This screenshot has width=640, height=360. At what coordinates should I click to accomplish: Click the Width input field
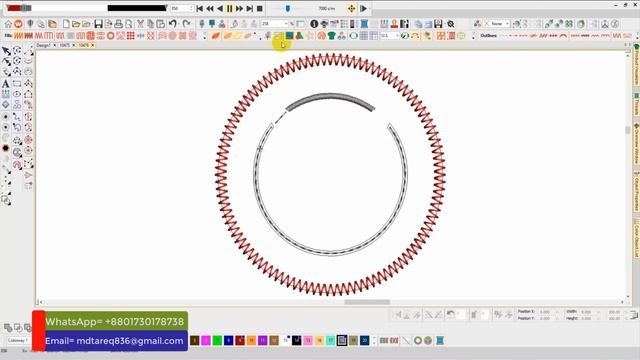pos(590,312)
